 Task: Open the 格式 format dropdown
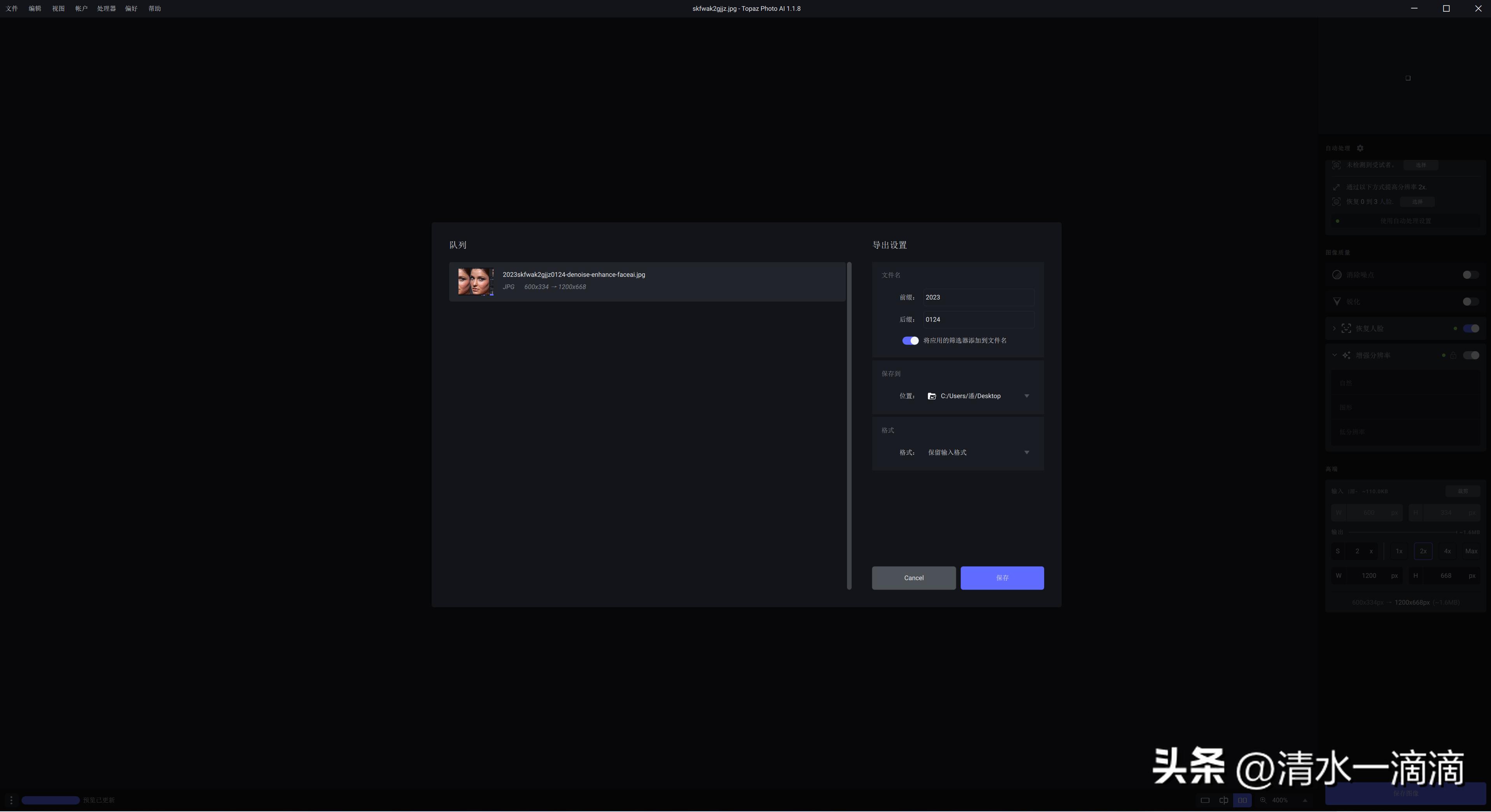coord(1026,453)
